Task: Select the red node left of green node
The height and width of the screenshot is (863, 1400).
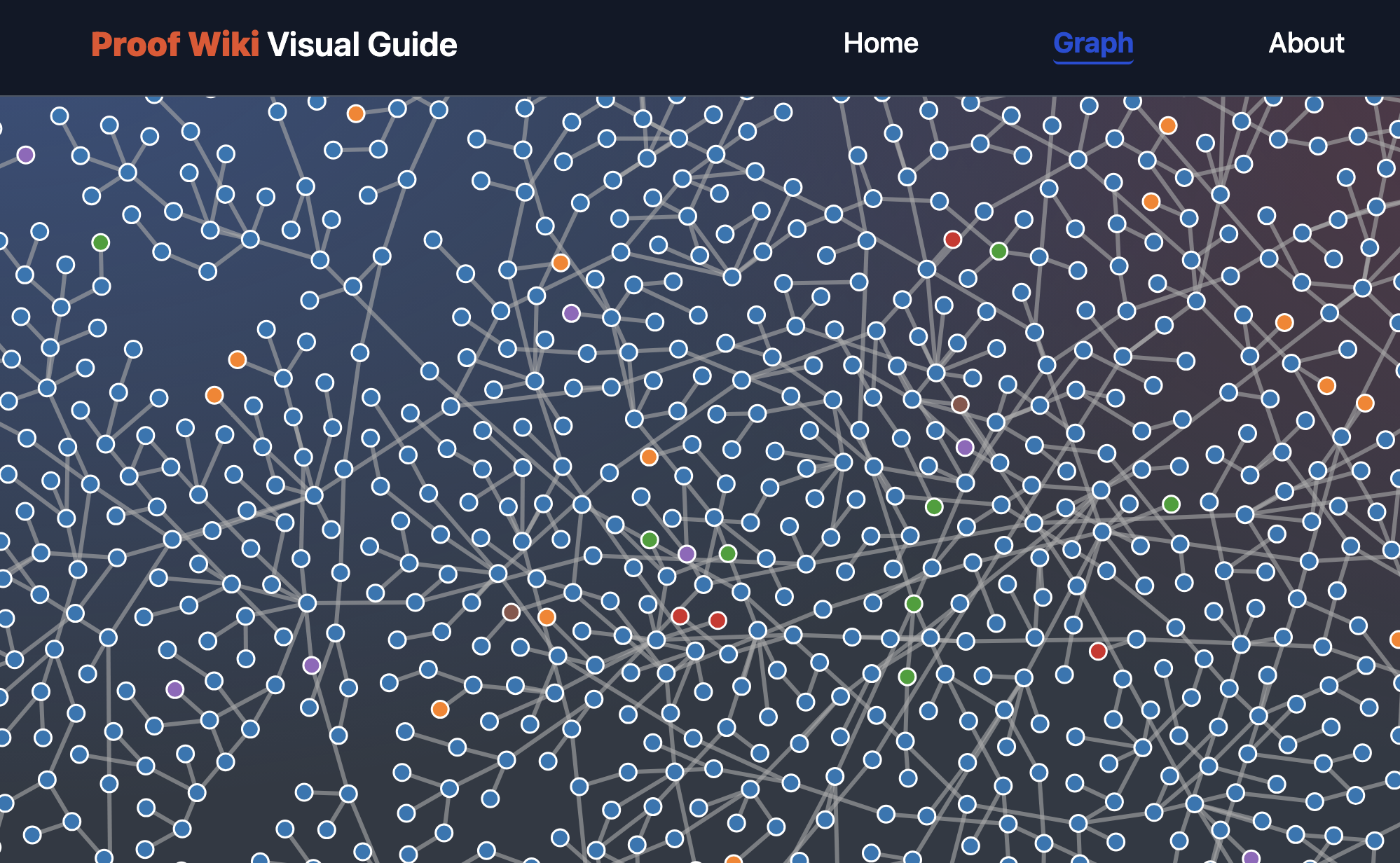Action: [952, 240]
